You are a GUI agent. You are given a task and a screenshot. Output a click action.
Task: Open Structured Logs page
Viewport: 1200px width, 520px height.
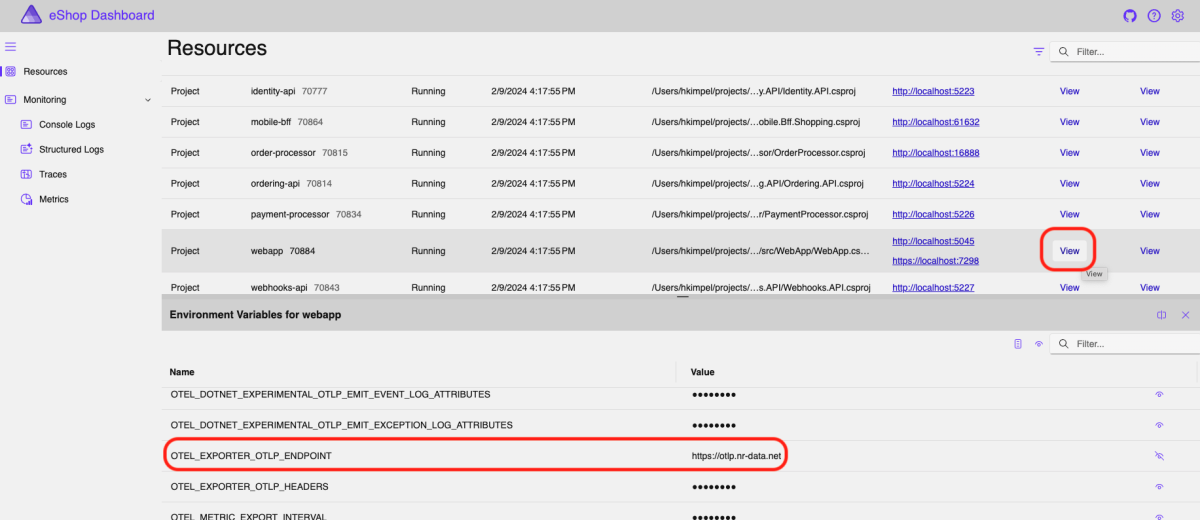point(71,150)
